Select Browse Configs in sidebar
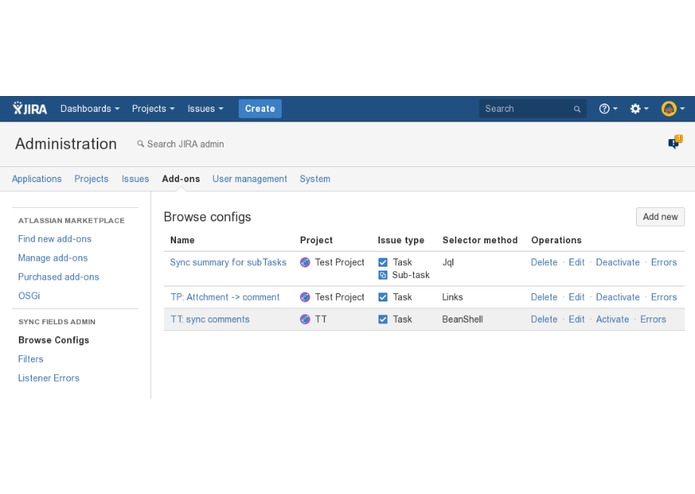 (x=54, y=340)
